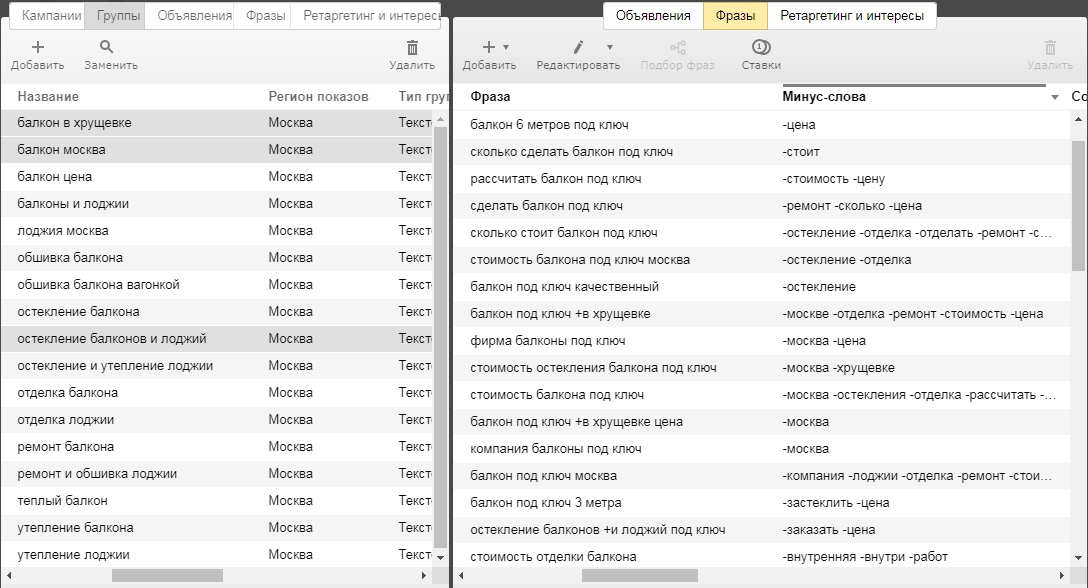Select phrase 'фирма балконы под ключ'

click(x=548, y=342)
